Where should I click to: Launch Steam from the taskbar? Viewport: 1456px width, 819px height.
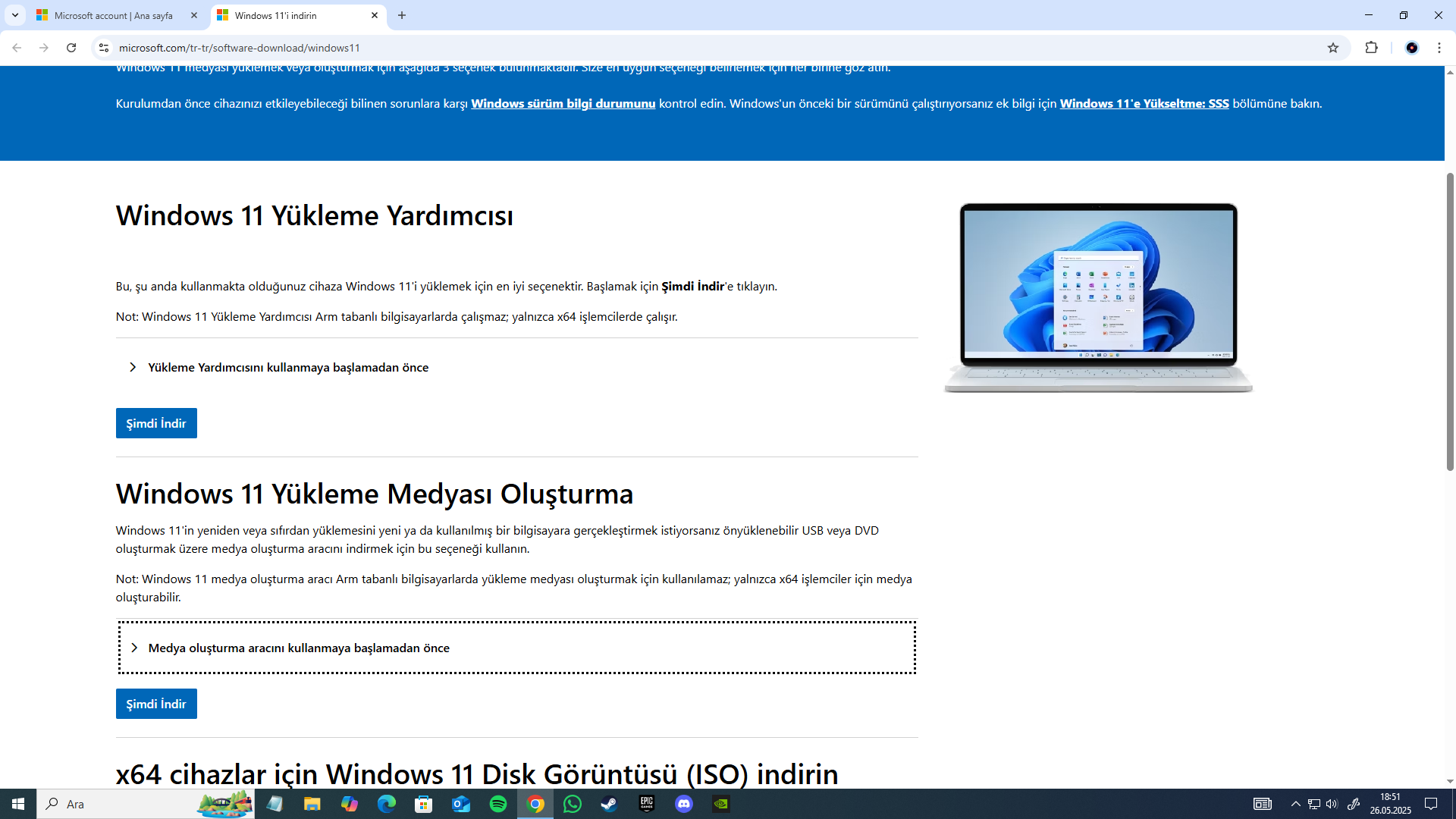[x=609, y=804]
